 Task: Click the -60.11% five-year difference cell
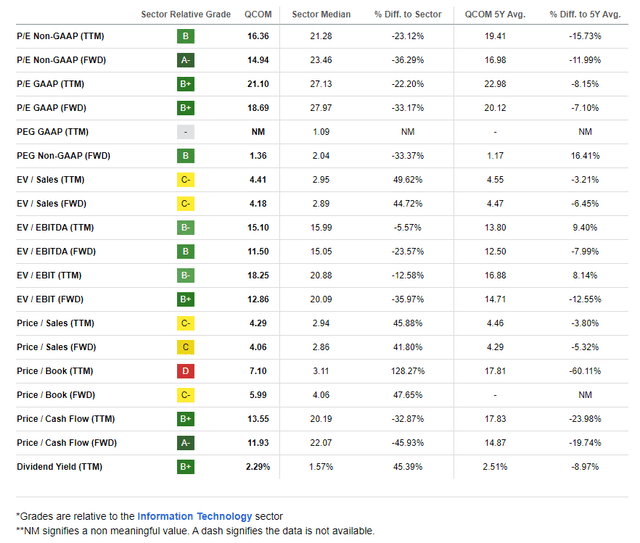point(585,371)
